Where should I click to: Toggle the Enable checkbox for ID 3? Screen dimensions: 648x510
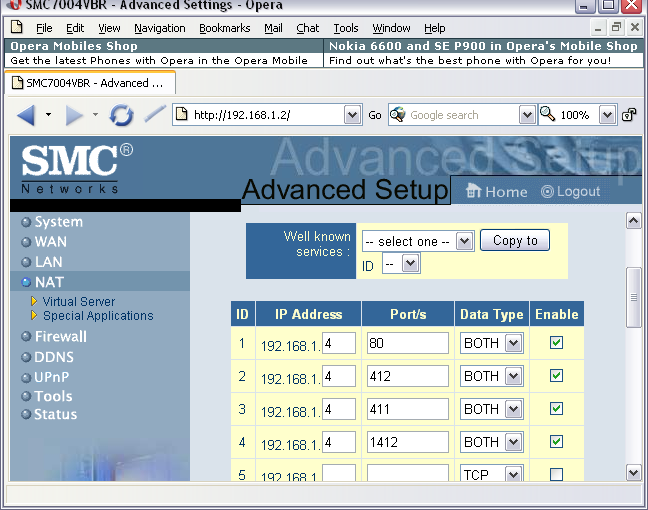pyautogui.click(x=557, y=409)
